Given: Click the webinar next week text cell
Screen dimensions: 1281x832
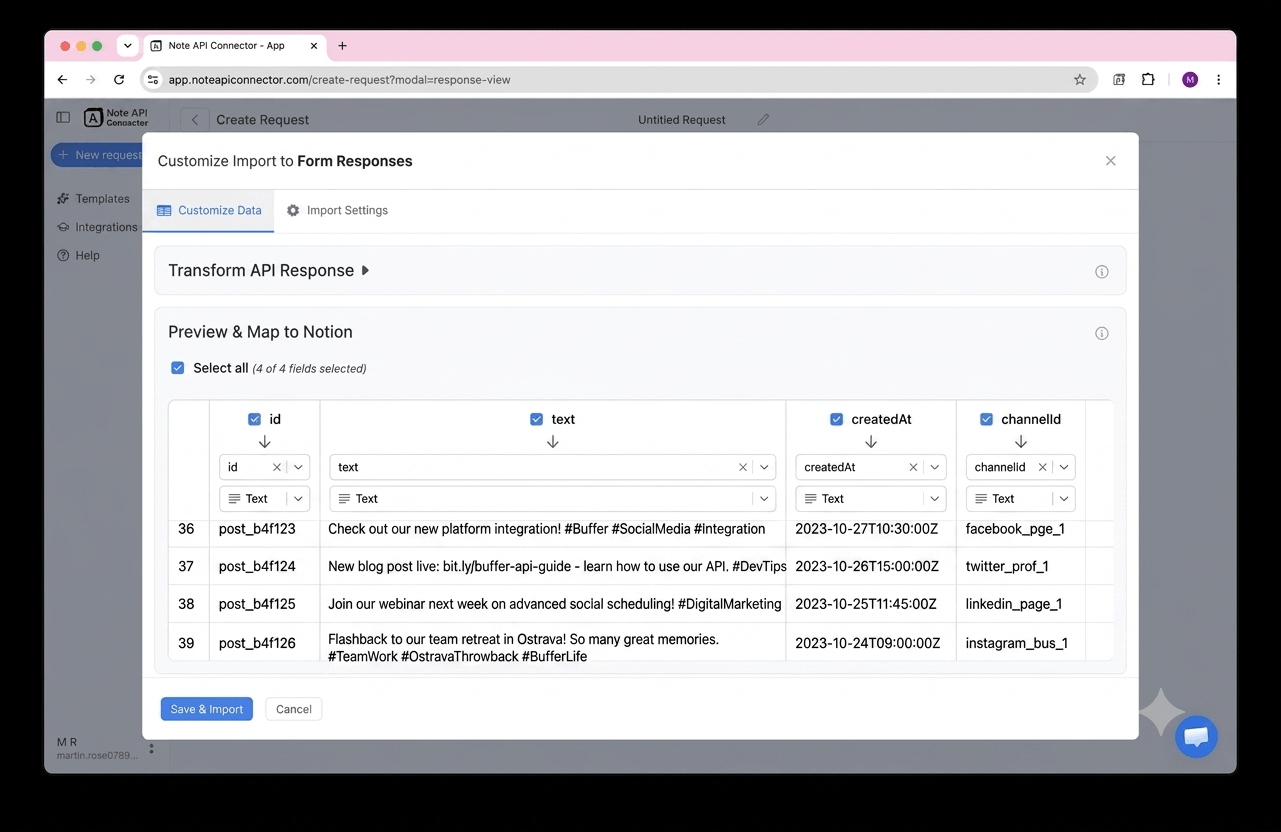Looking at the screenshot, I should (x=553, y=604).
